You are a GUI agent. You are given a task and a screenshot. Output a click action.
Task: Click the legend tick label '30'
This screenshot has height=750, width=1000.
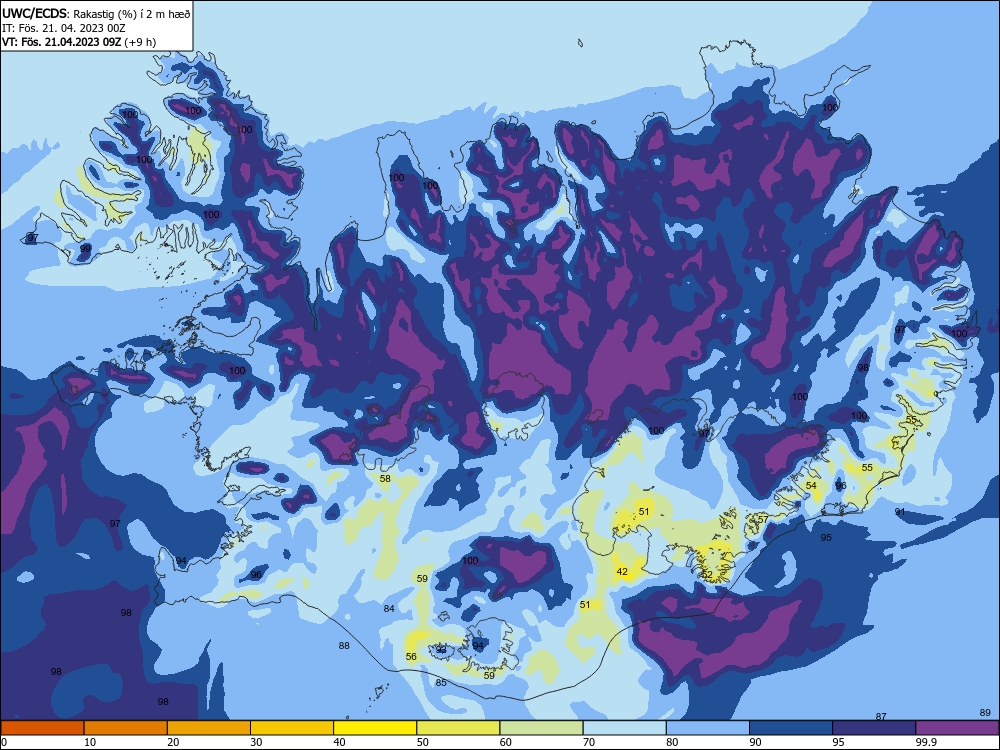(x=256, y=742)
